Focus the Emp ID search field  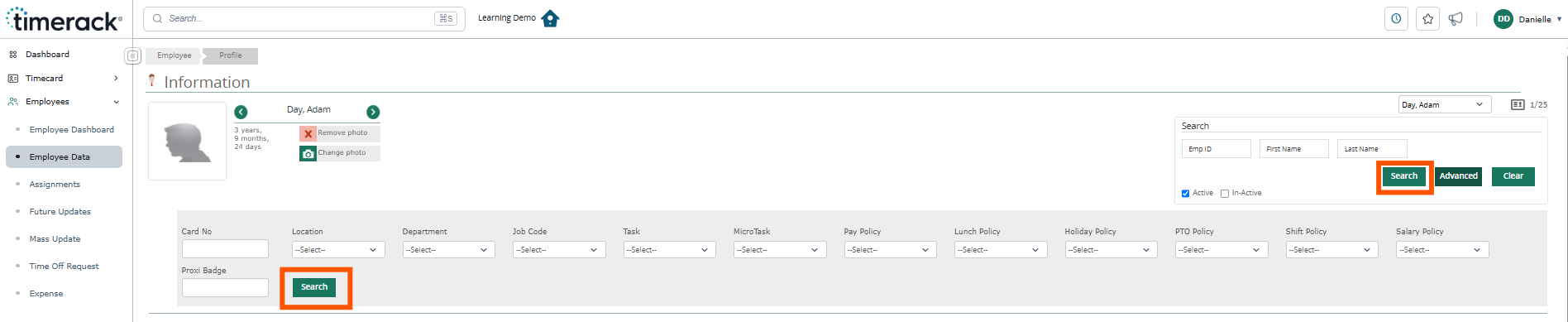[1217, 149]
